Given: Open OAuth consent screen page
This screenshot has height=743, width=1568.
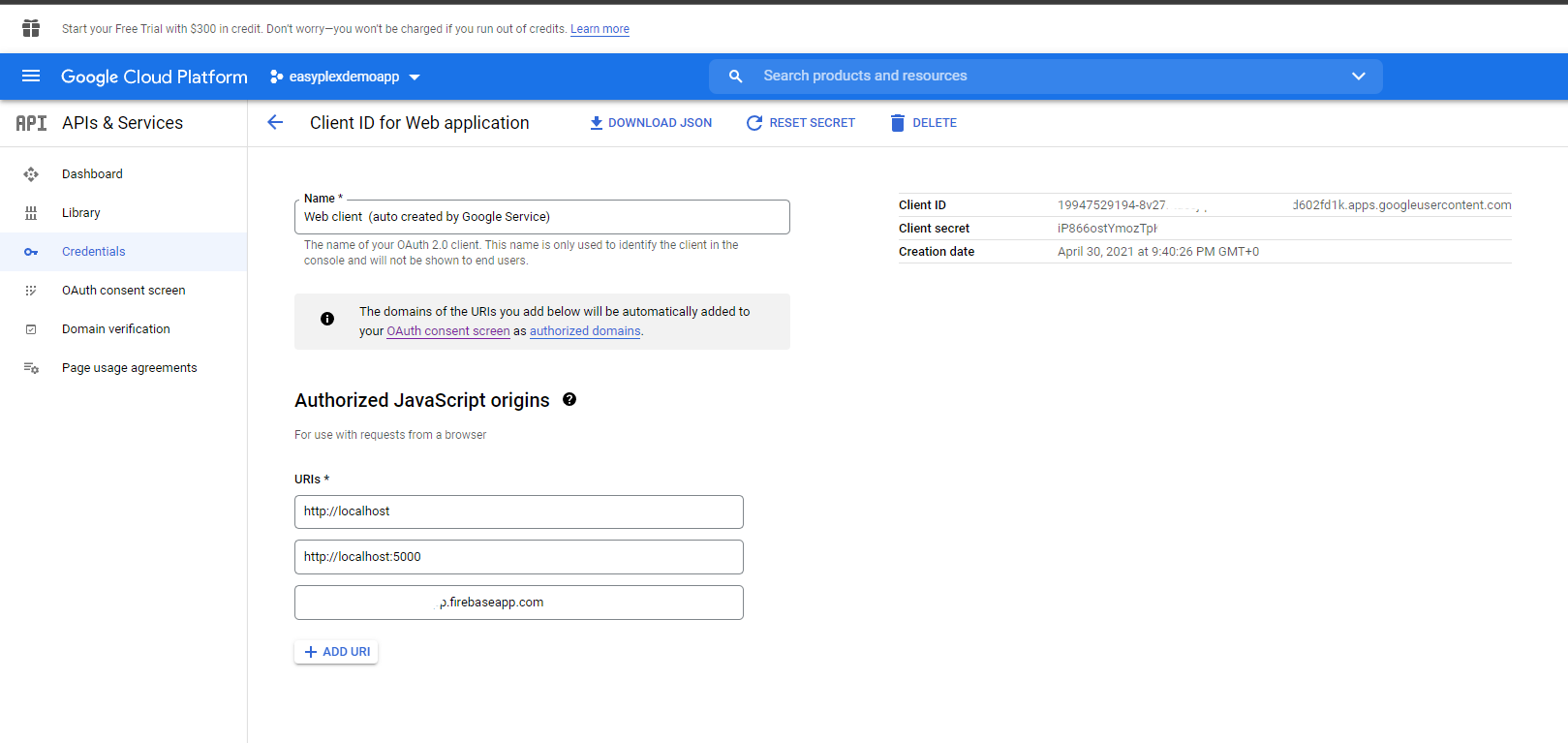Looking at the screenshot, I should [124, 291].
